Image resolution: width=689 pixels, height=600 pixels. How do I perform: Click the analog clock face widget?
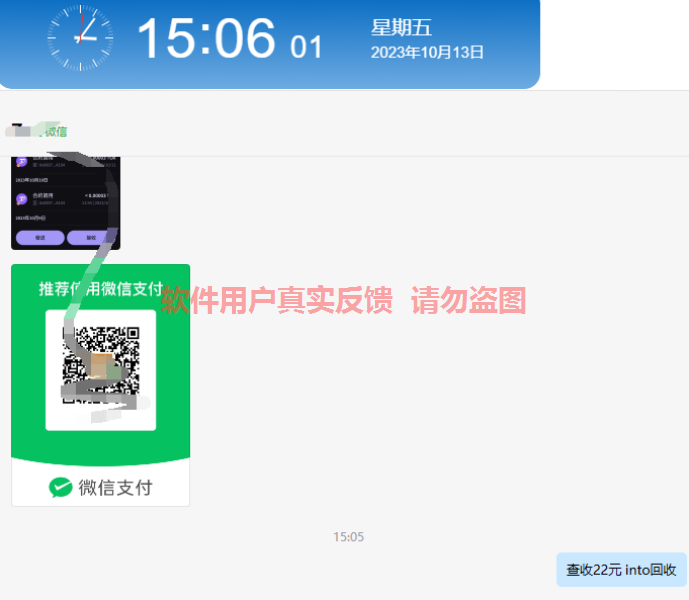80,38
